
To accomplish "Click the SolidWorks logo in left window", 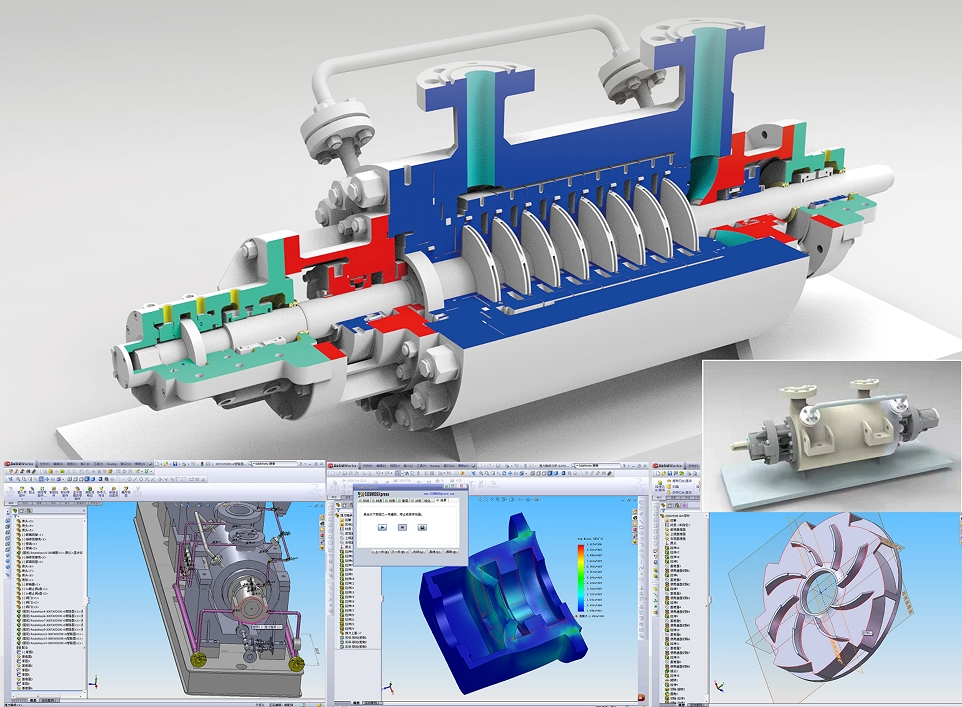I will click(21, 464).
